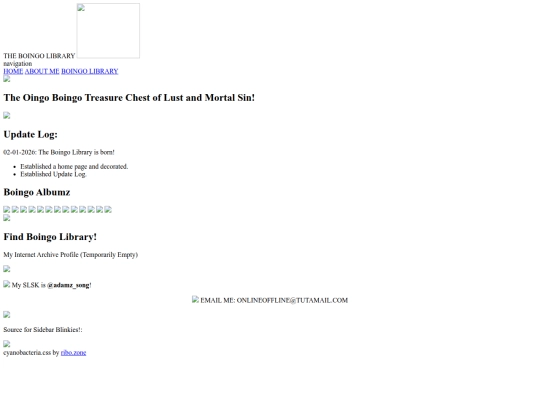Viewport: 540px width, 405px height.
Task: Click the broken image just above Find Boingo Library heading
Action: click(7, 218)
